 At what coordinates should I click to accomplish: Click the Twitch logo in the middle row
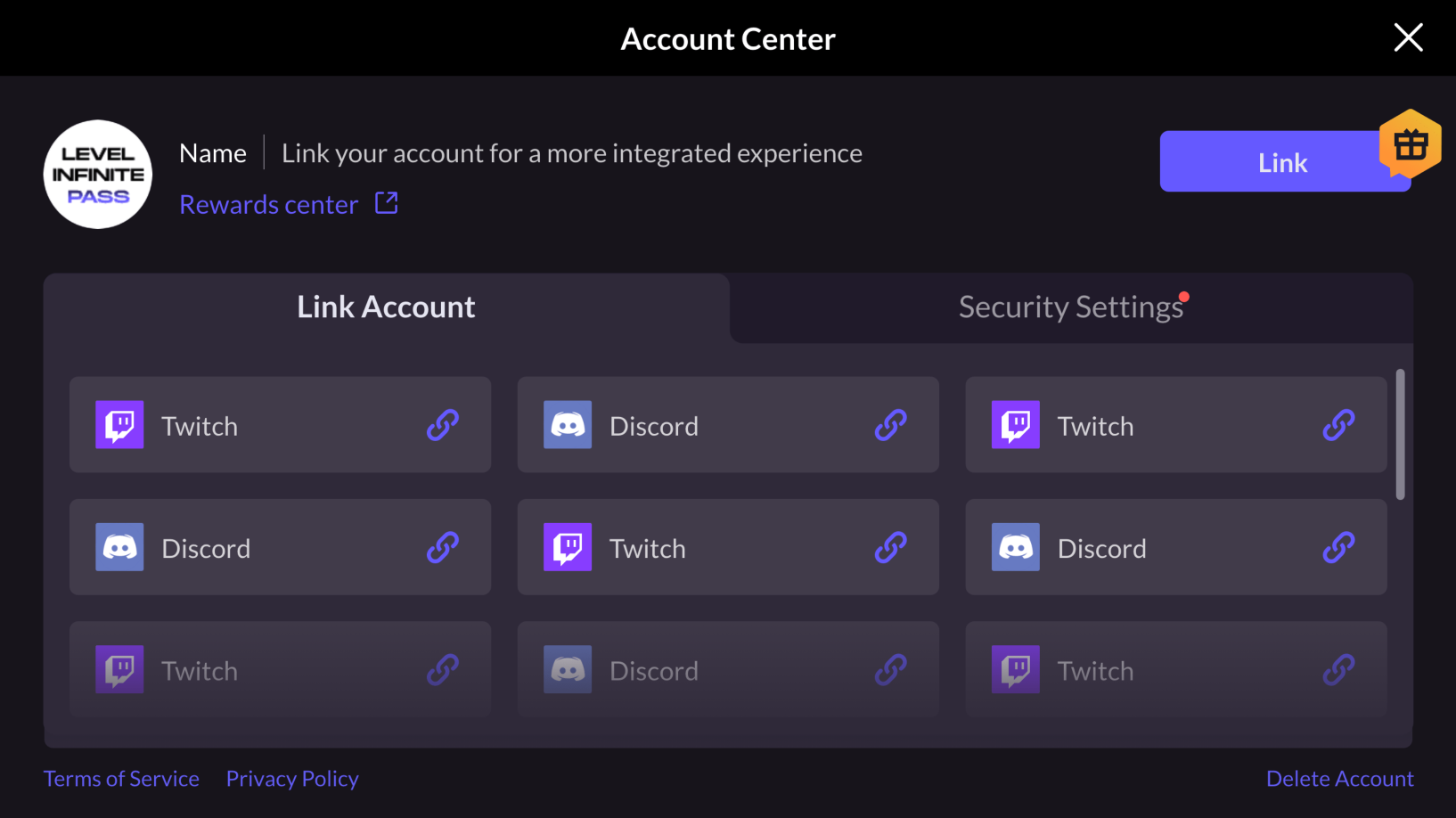click(x=568, y=546)
